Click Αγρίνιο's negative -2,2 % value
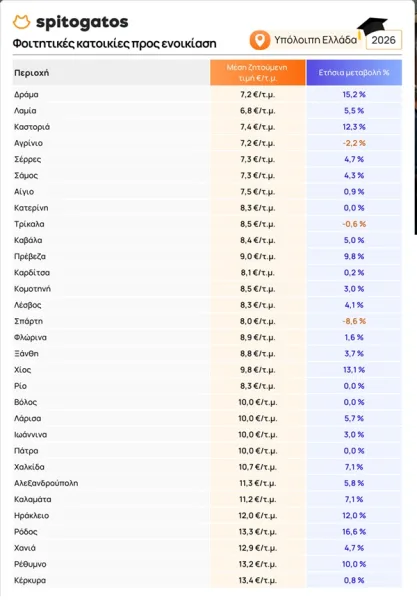Image resolution: width=417 pixels, height=600 pixels. tap(354, 143)
